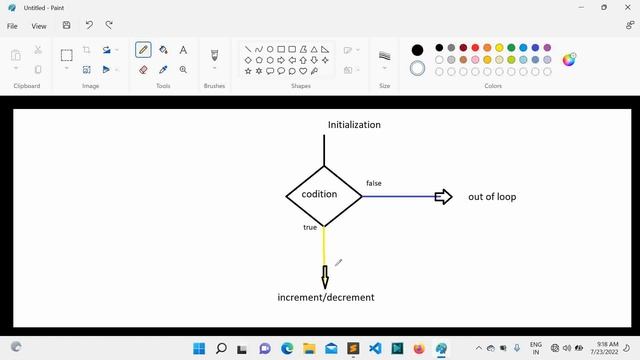
Task: Click the Copy icon
Action: click(x=38, y=70)
